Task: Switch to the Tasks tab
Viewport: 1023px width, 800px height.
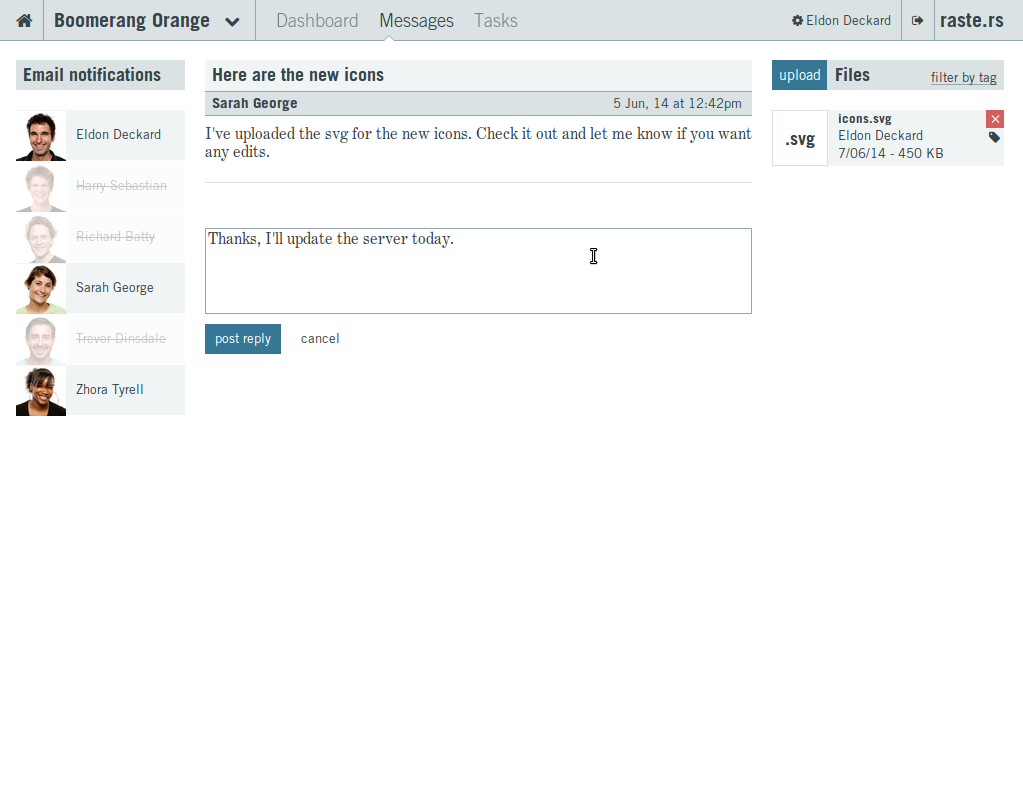Action: [x=496, y=20]
